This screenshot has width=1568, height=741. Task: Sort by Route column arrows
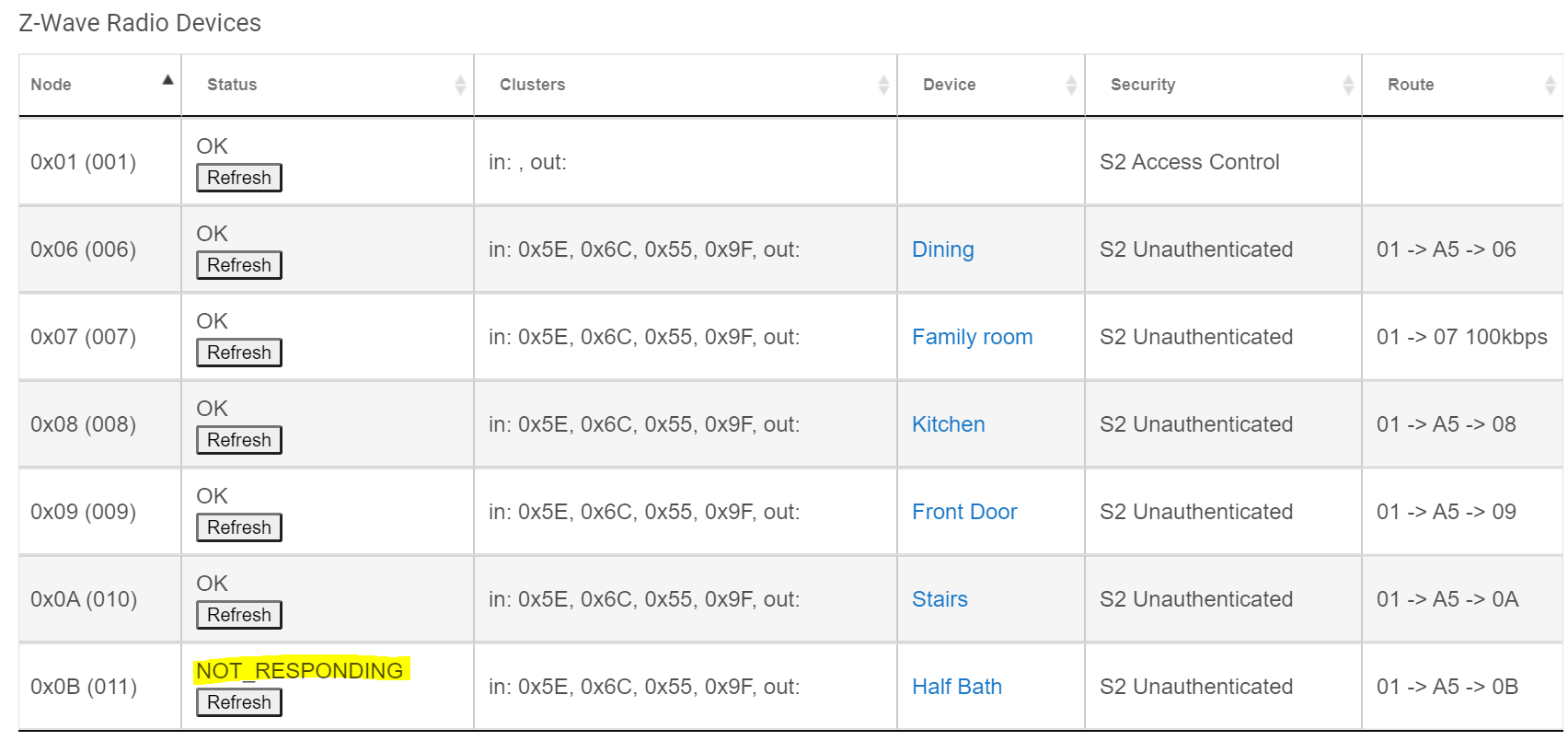click(1550, 86)
